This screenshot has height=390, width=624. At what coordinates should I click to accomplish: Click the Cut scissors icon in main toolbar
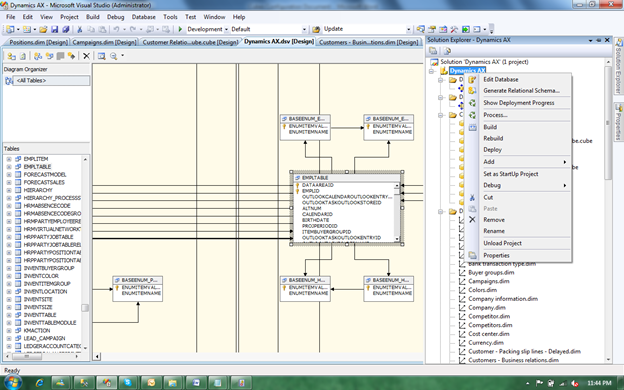pos(80,29)
